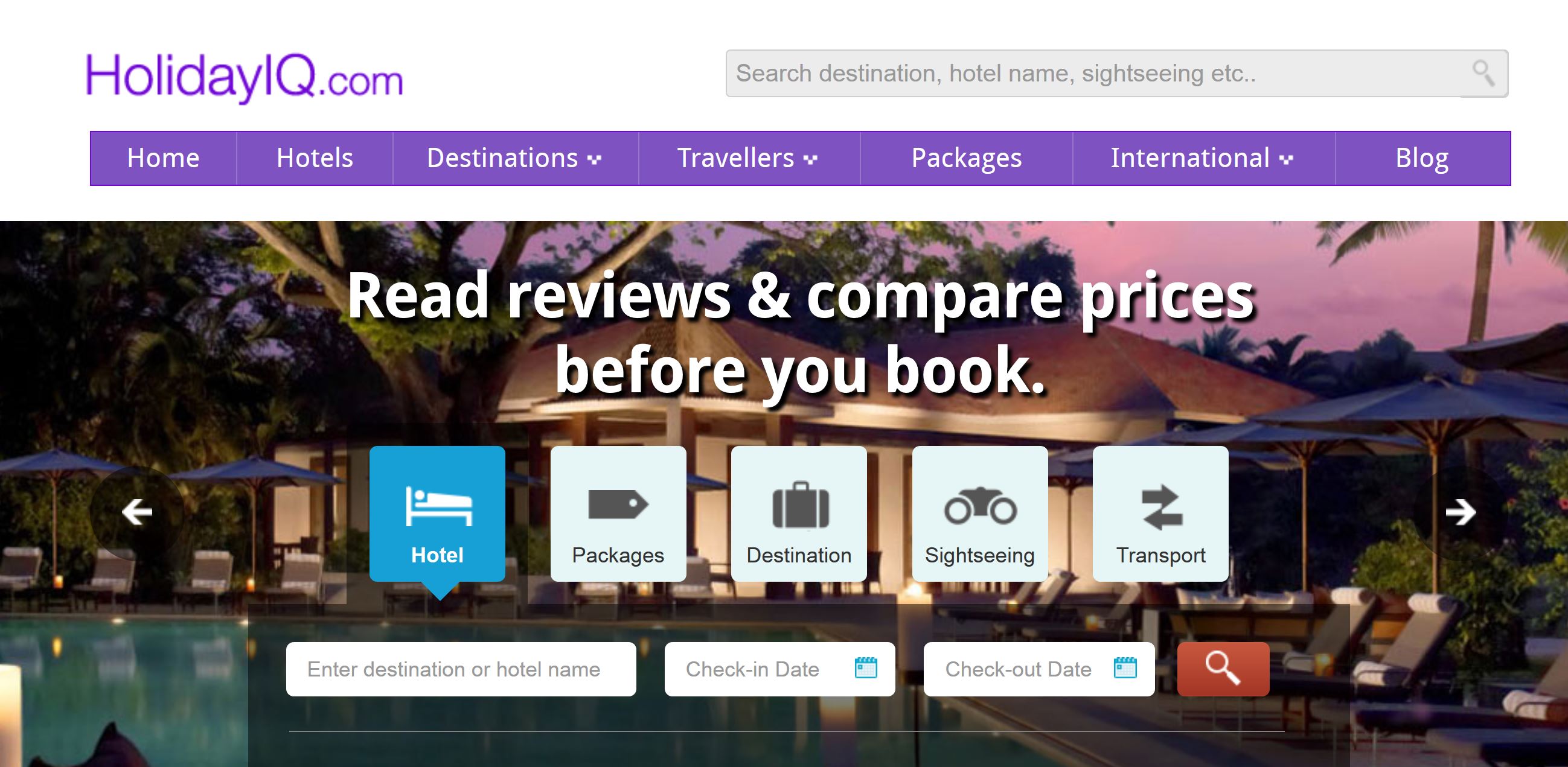Select the Hotel bed icon tile
This screenshot has width=1568, height=767.
tap(437, 514)
